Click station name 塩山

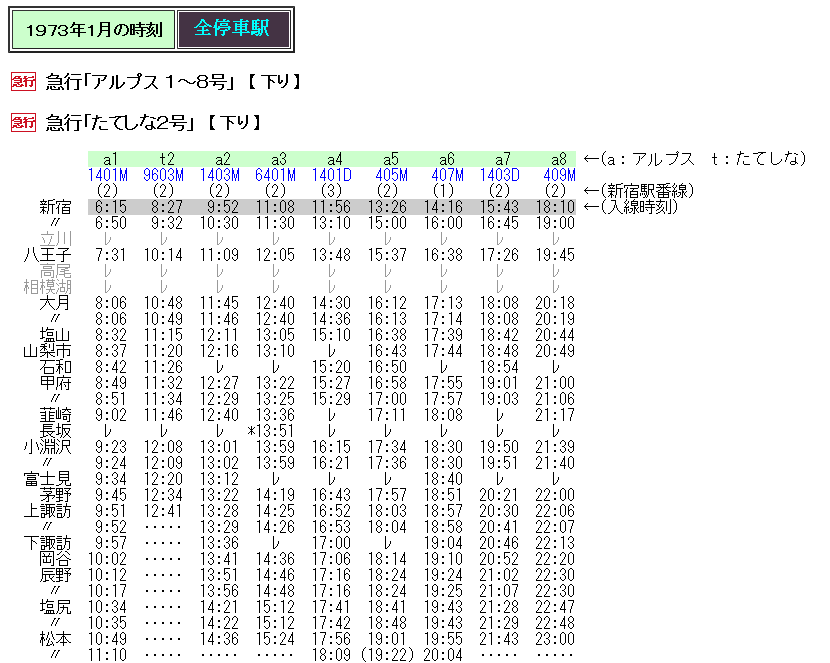click(55, 335)
